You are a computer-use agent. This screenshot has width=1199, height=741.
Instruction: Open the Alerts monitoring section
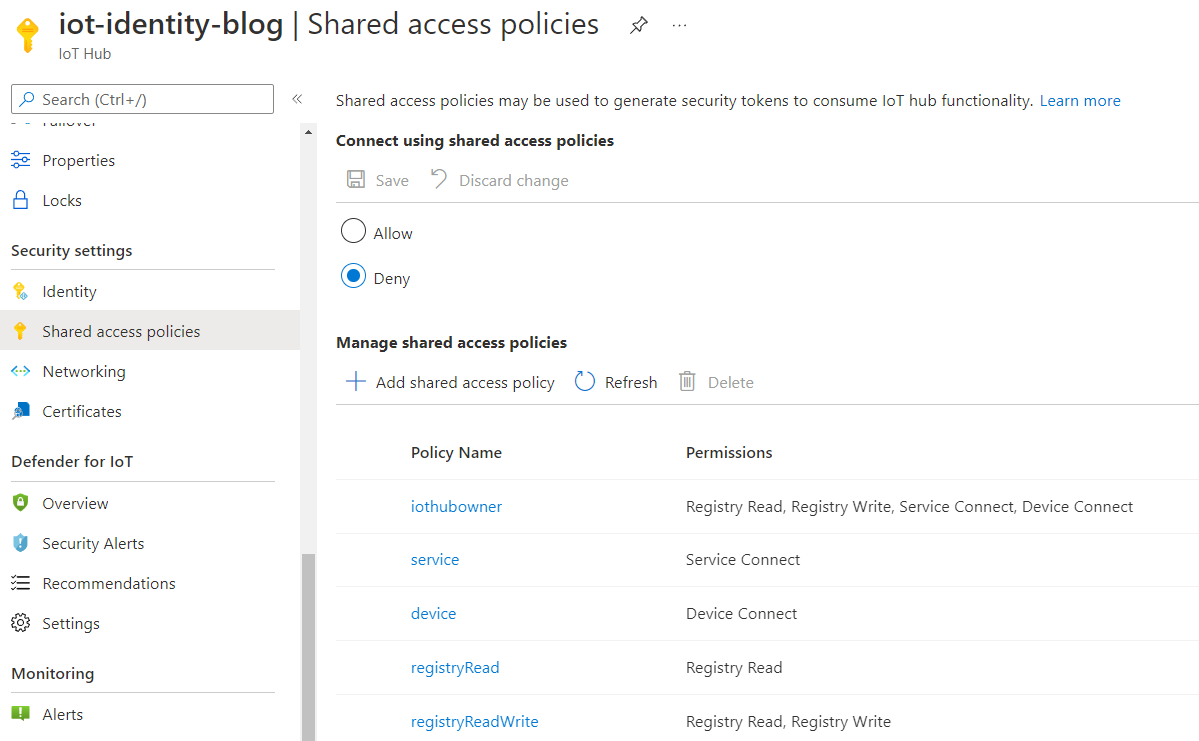tap(64, 713)
